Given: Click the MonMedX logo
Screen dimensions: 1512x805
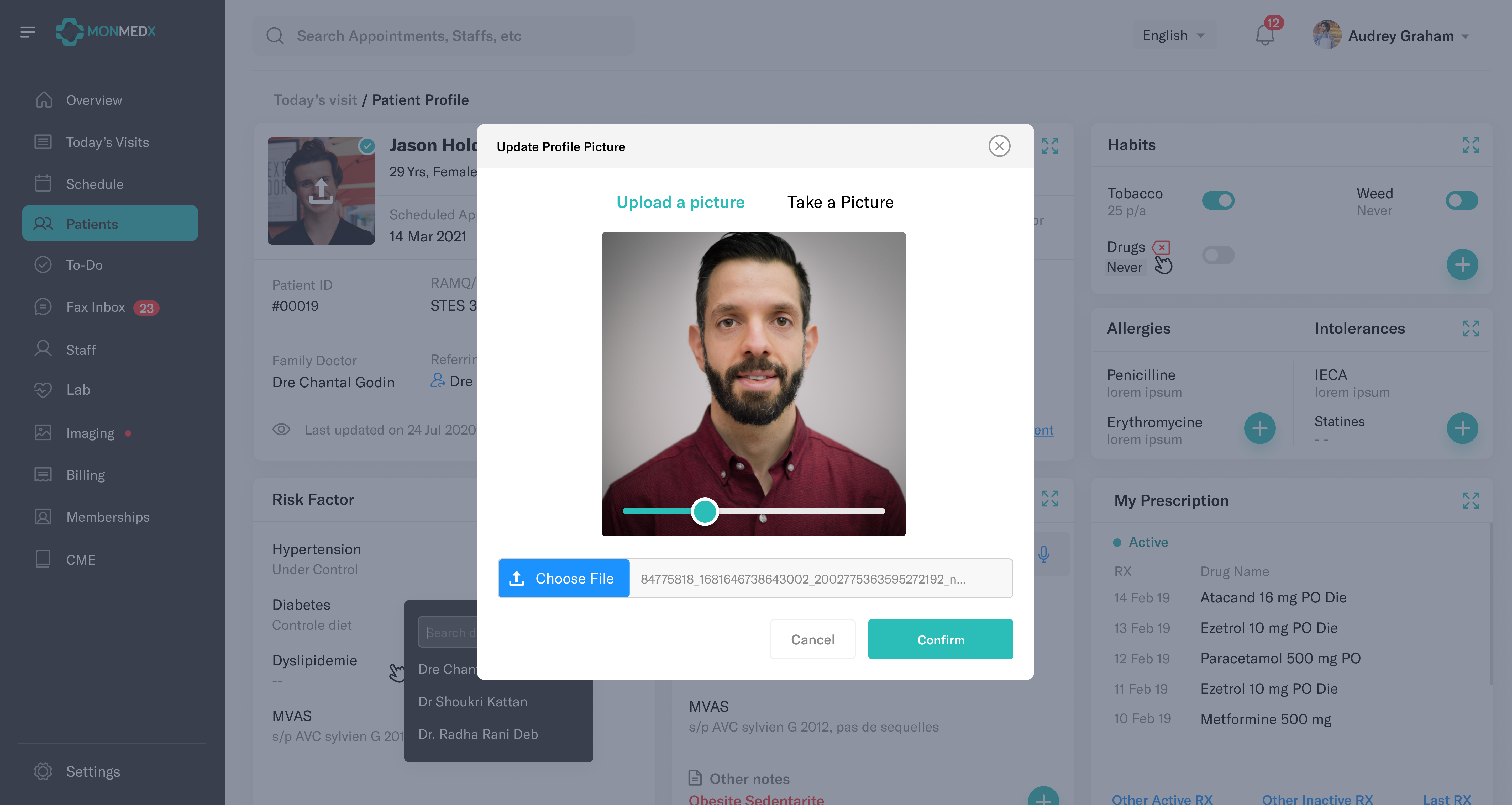Looking at the screenshot, I should (x=106, y=32).
